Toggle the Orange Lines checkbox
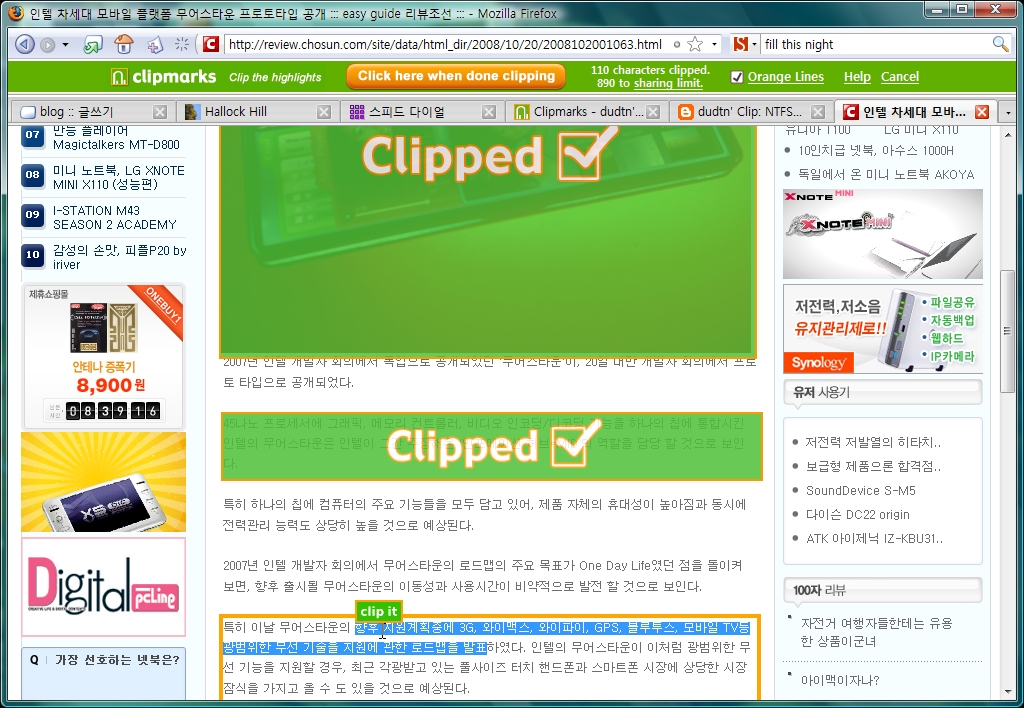Image resolution: width=1024 pixels, height=708 pixels. [737, 77]
